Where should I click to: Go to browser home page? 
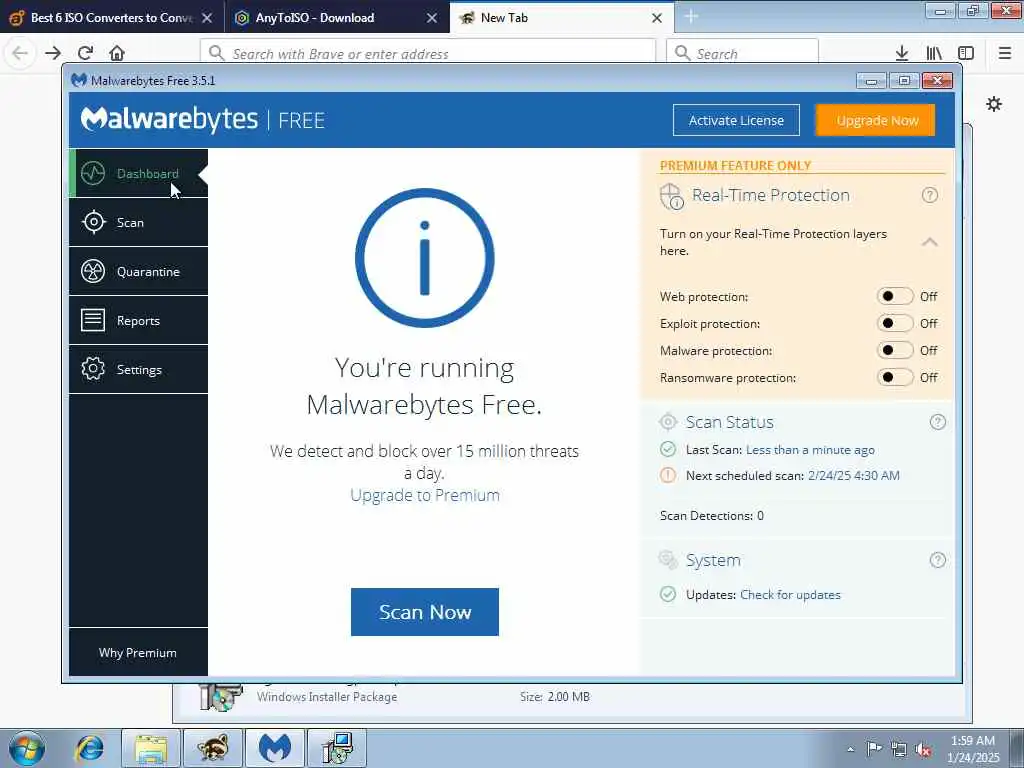click(117, 53)
